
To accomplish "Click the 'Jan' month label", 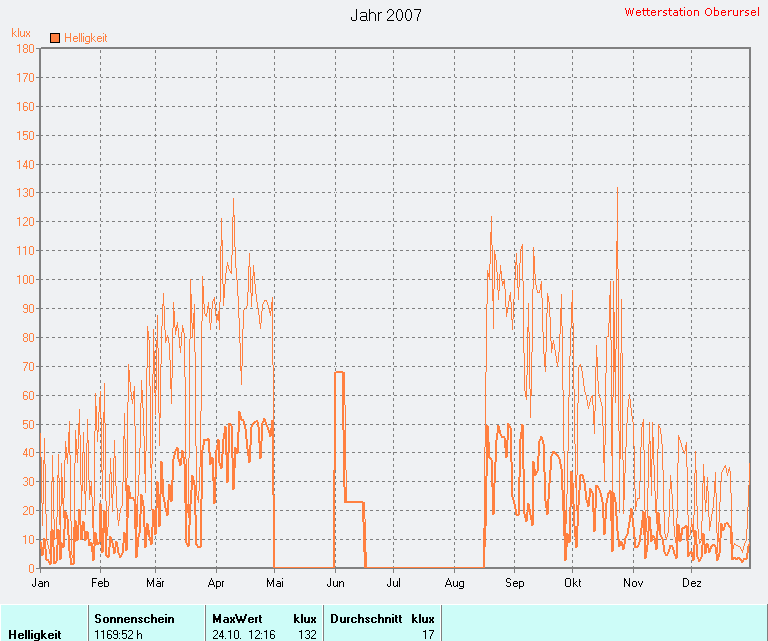I will (41, 583).
